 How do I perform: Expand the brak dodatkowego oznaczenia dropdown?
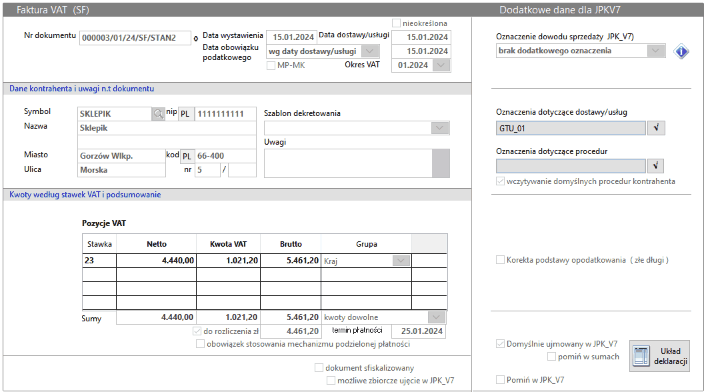[x=656, y=51]
